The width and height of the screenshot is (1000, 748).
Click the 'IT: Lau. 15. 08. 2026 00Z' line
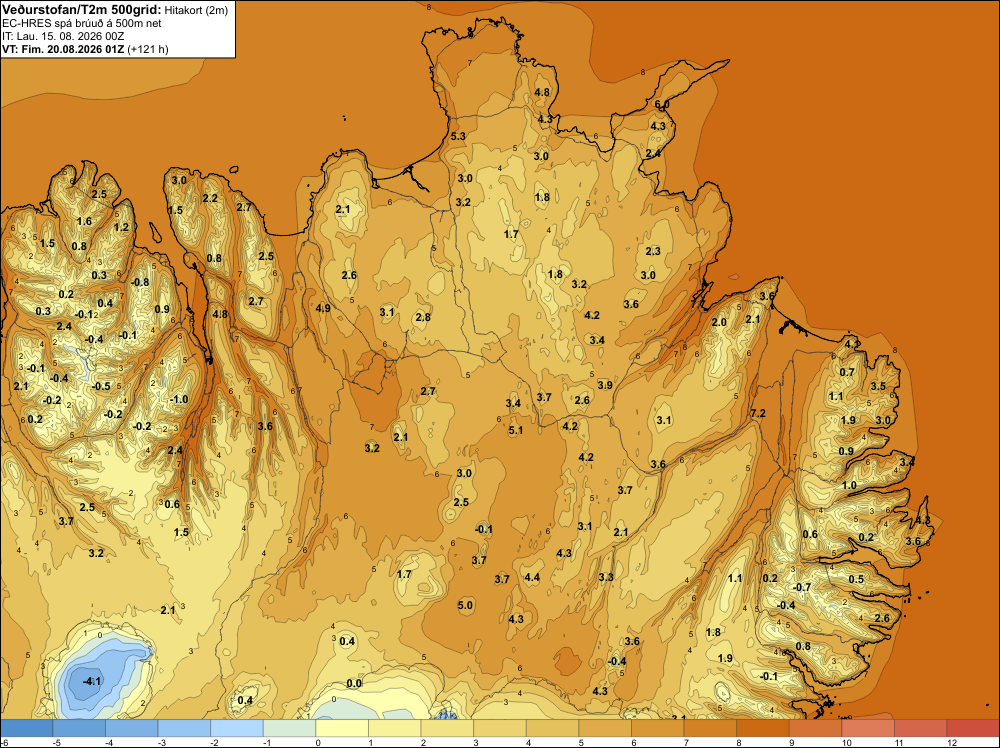click(62, 36)
